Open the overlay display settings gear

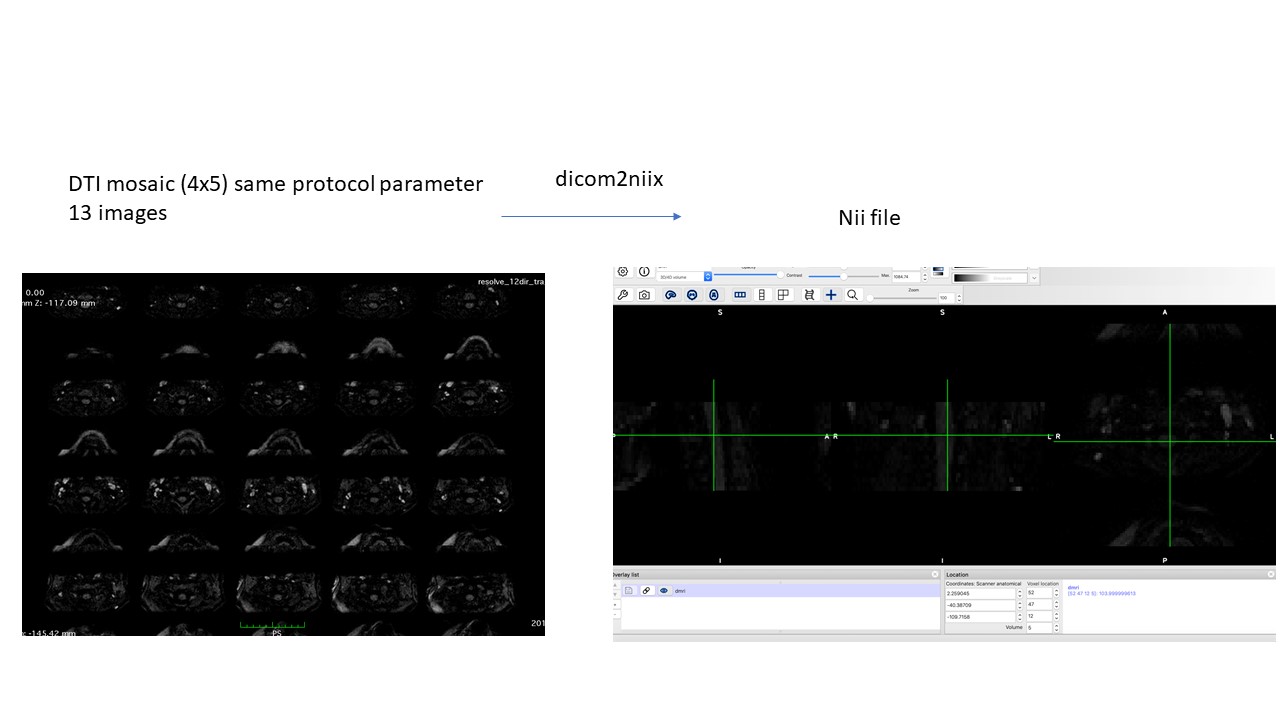[x=623, y=271]
